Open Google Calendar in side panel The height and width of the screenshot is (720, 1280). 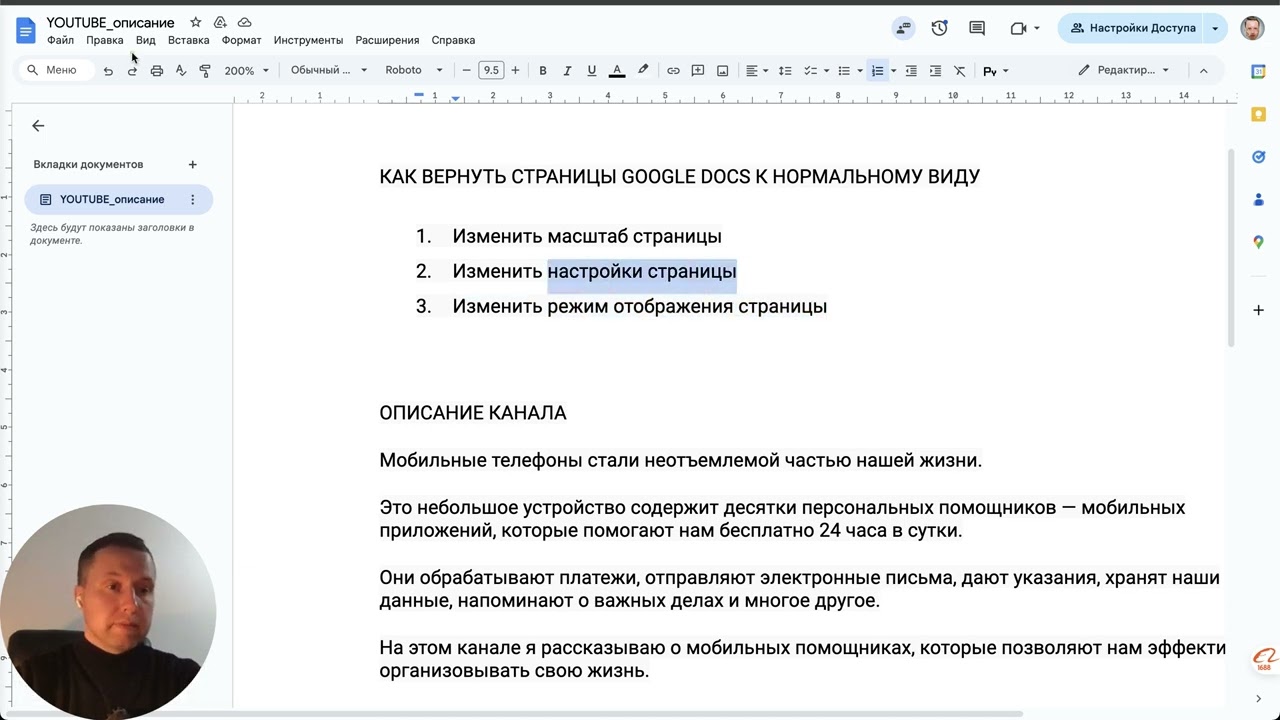pyautogui.click(x=1259, y=71)
